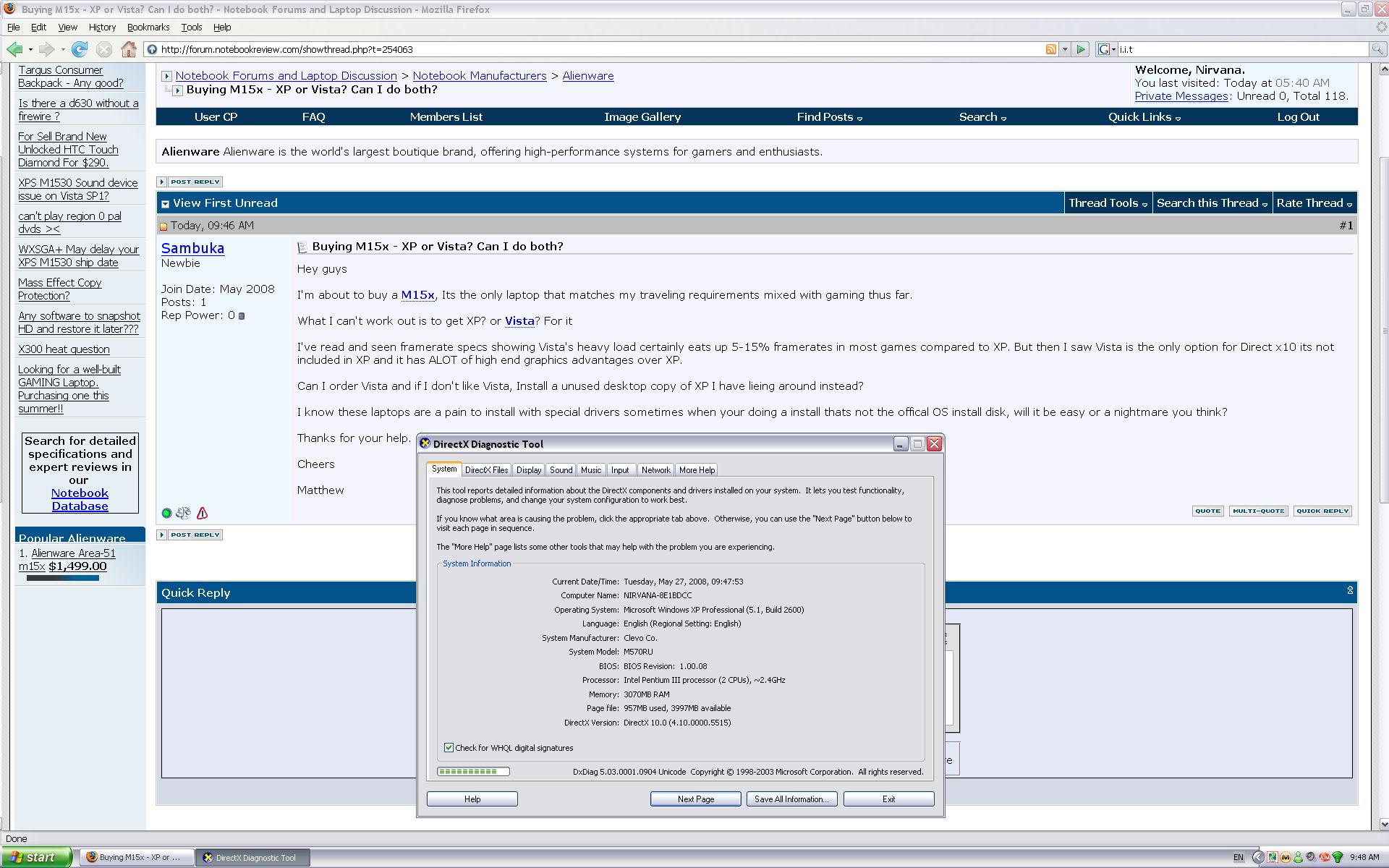The image size is (1389, 868).
Task: Click the Notebook Database link
Action: coord(80,500)
